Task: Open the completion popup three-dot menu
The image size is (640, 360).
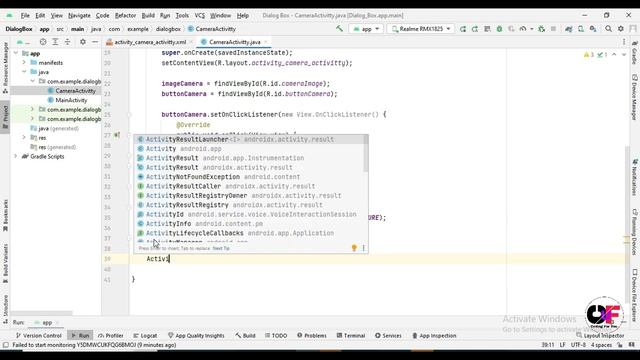Action: coord(363,248)
